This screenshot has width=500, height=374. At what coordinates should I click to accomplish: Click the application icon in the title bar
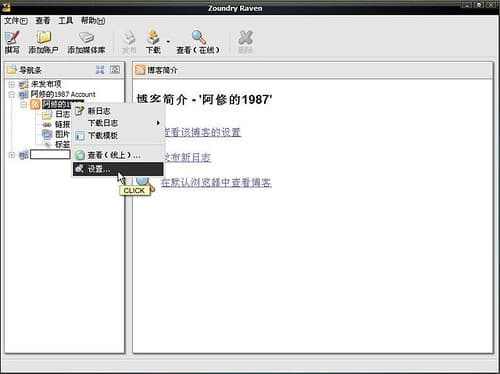coord(6,7)
